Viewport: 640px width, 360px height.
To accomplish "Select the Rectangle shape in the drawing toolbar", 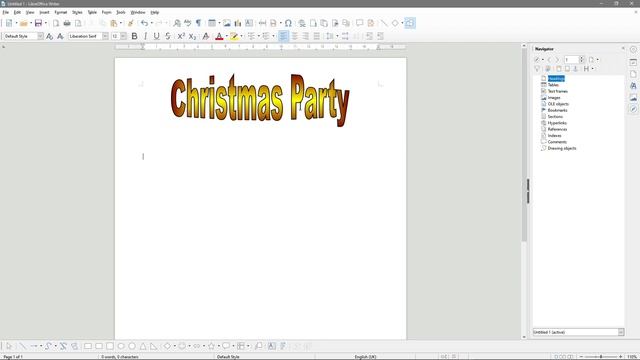I will (x=88, y=346).
